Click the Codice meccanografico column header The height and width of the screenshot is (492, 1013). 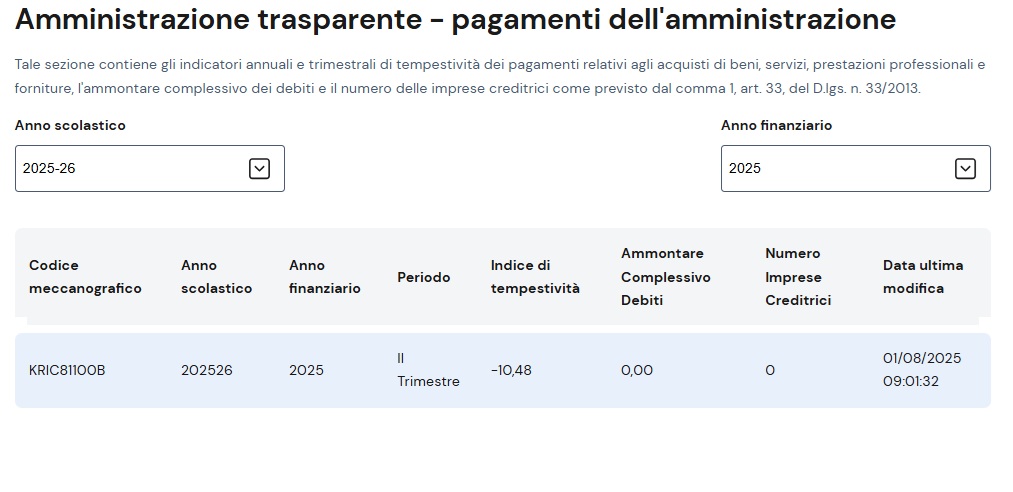click(x=85, y=277)
